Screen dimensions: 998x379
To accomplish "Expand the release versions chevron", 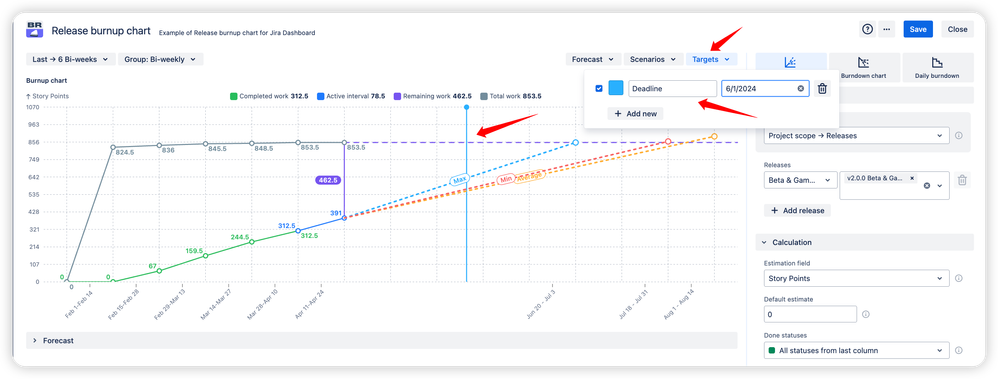I will 939,185.
